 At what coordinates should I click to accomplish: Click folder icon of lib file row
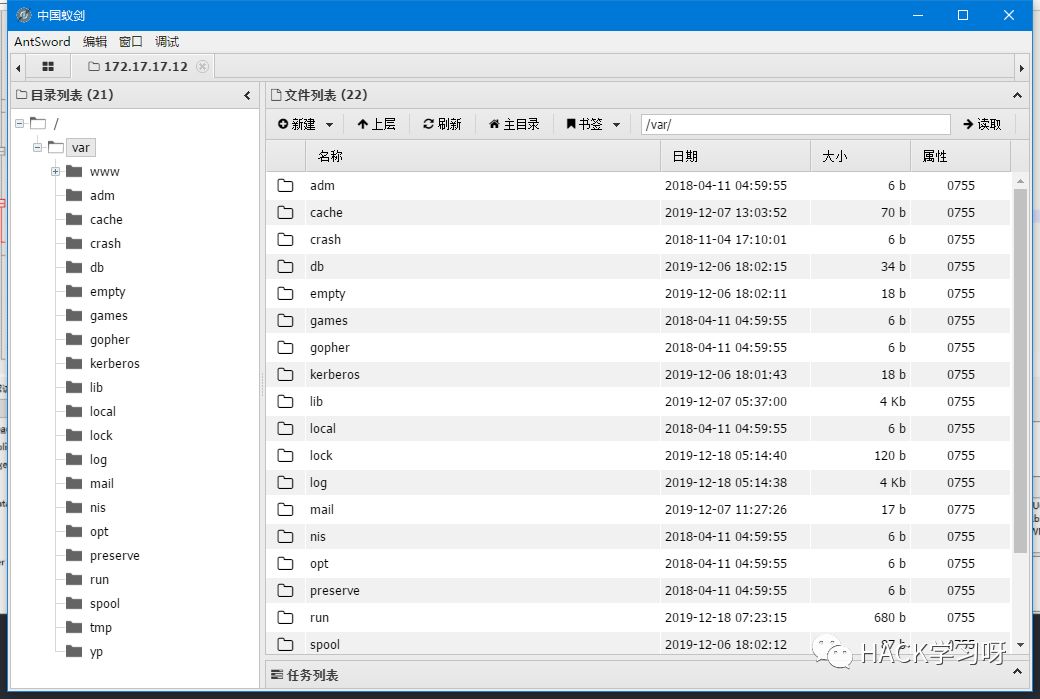(x=285, y=402)
